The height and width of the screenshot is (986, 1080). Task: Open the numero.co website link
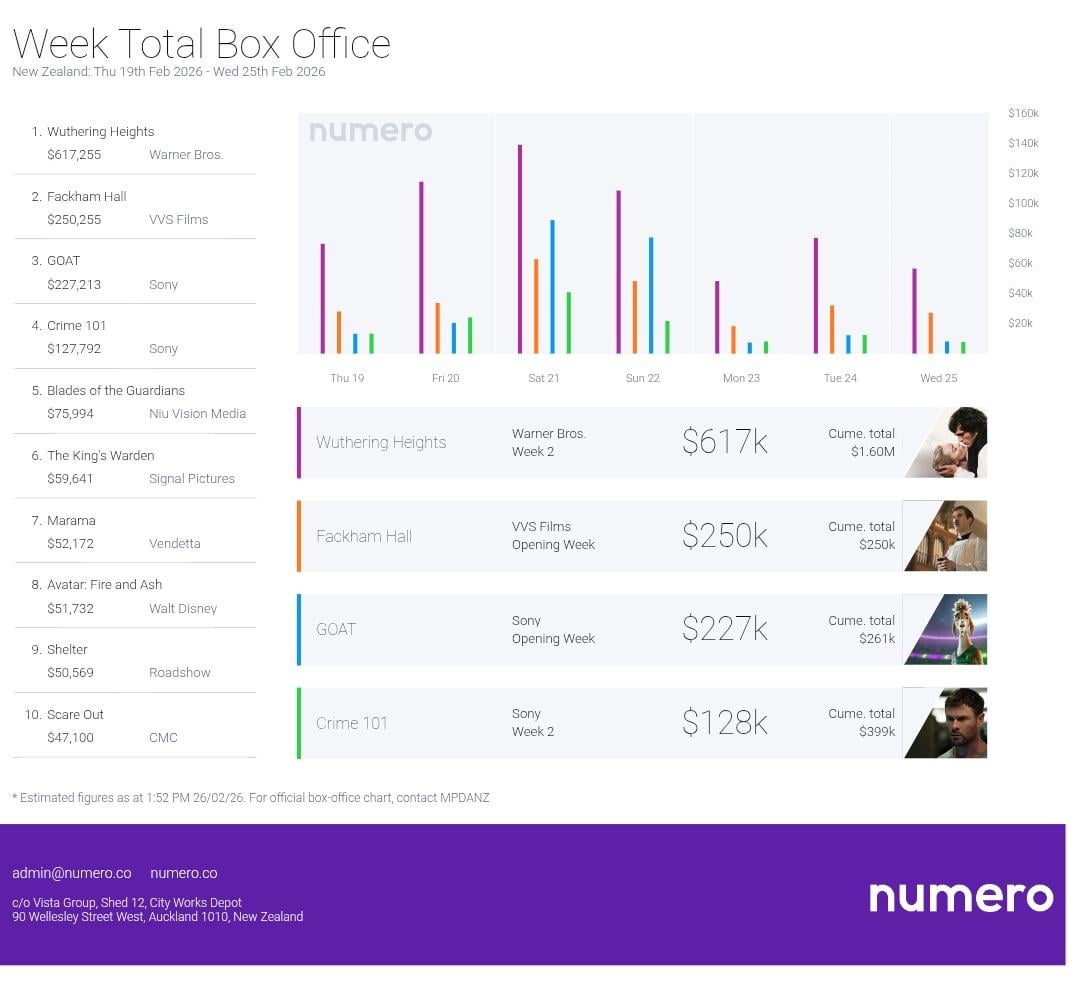(x=183, y=873)
